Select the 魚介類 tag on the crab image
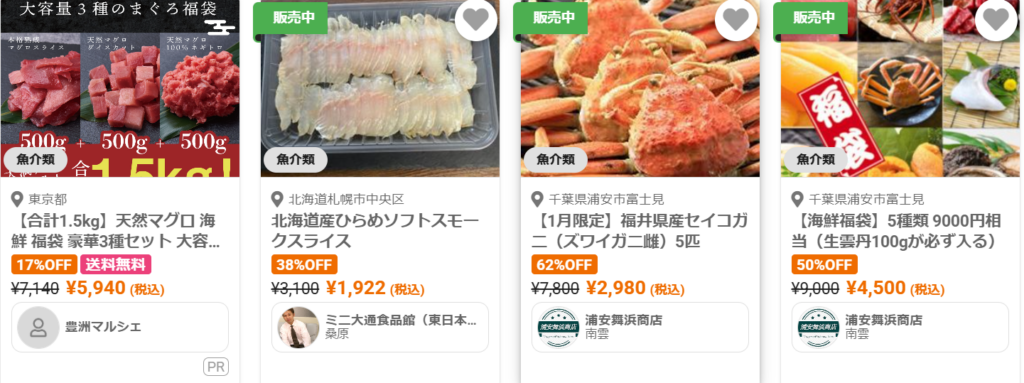 [555, 159]
